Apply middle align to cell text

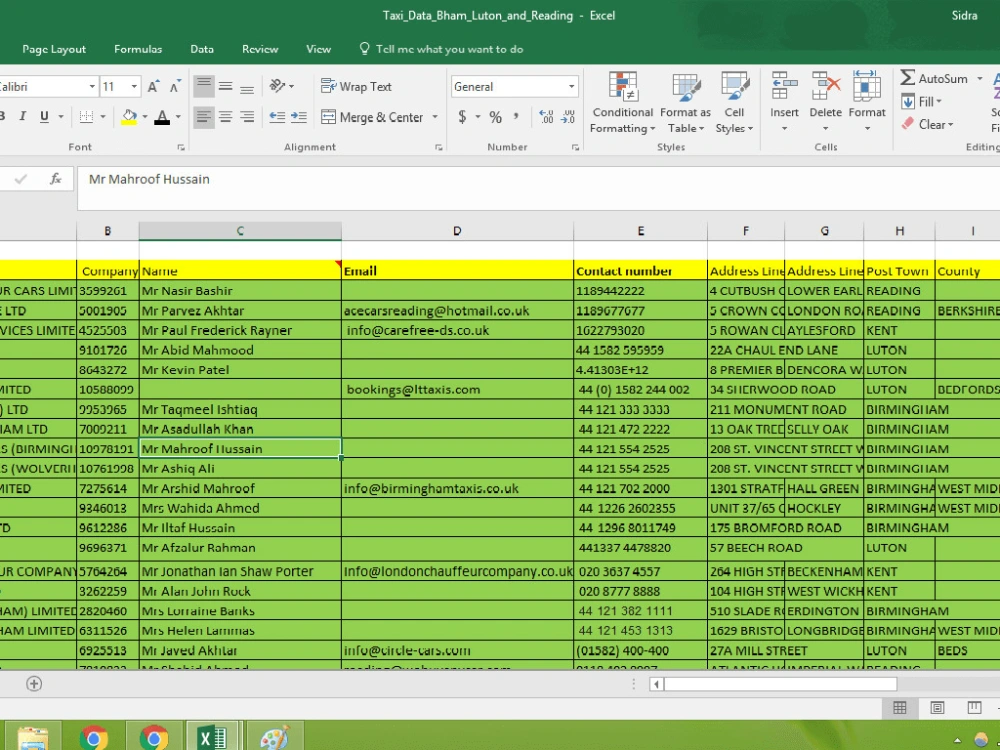(x=225, y=86)
